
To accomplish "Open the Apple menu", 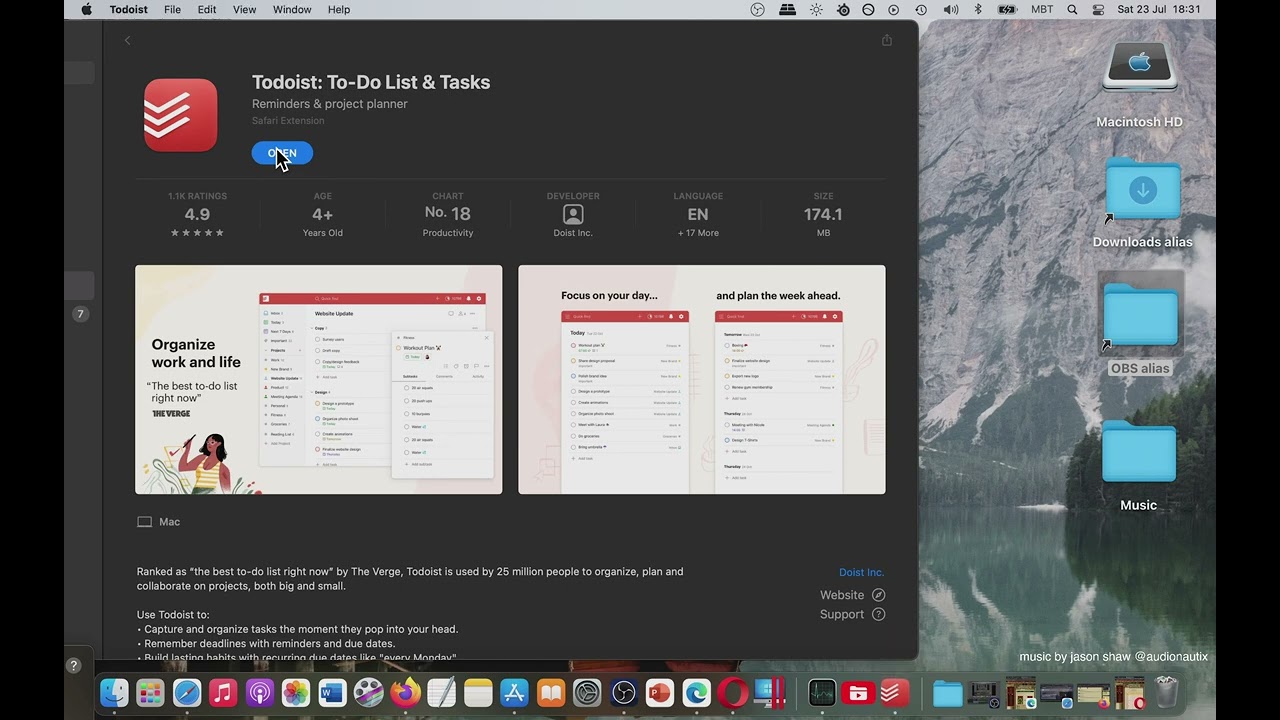I will (x=86, y=9).
